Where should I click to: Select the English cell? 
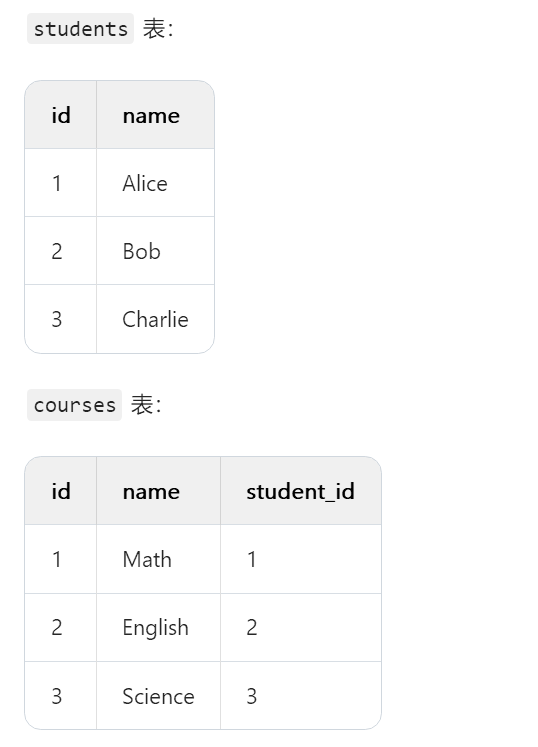(x=158, y=627)
